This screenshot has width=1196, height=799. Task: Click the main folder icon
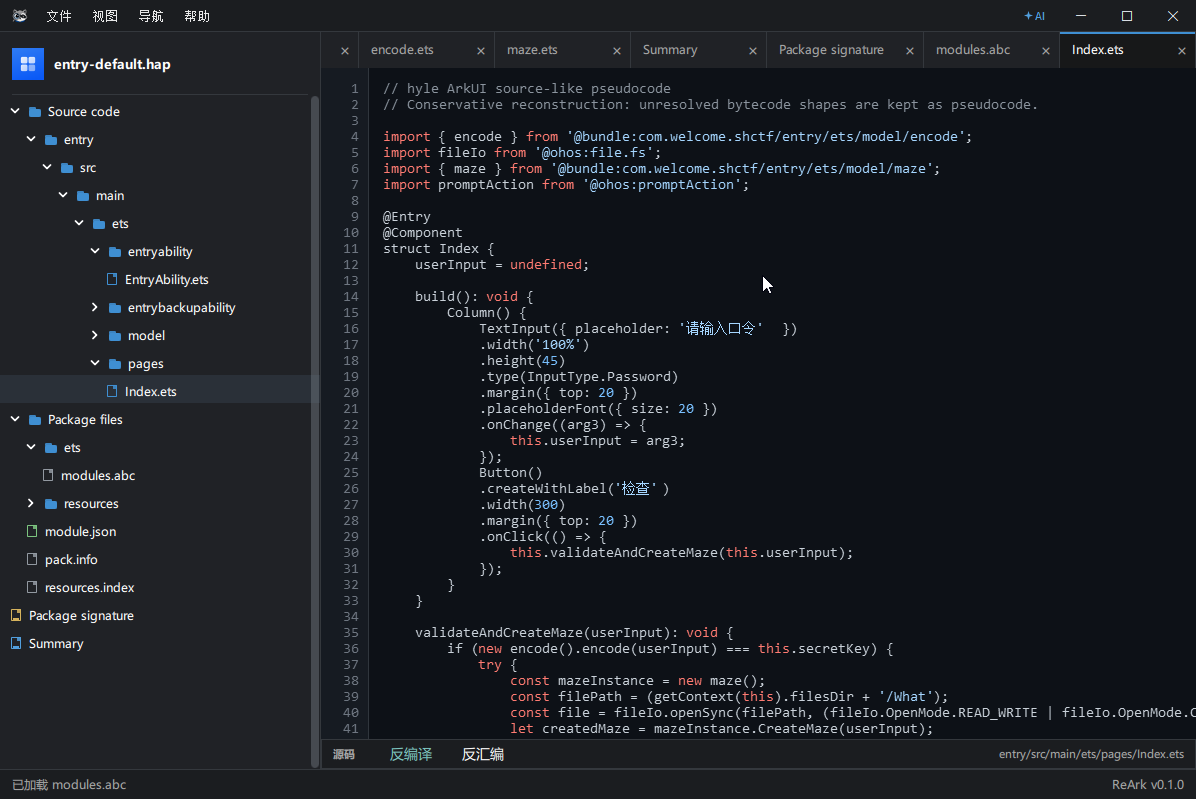click(83, 196)
